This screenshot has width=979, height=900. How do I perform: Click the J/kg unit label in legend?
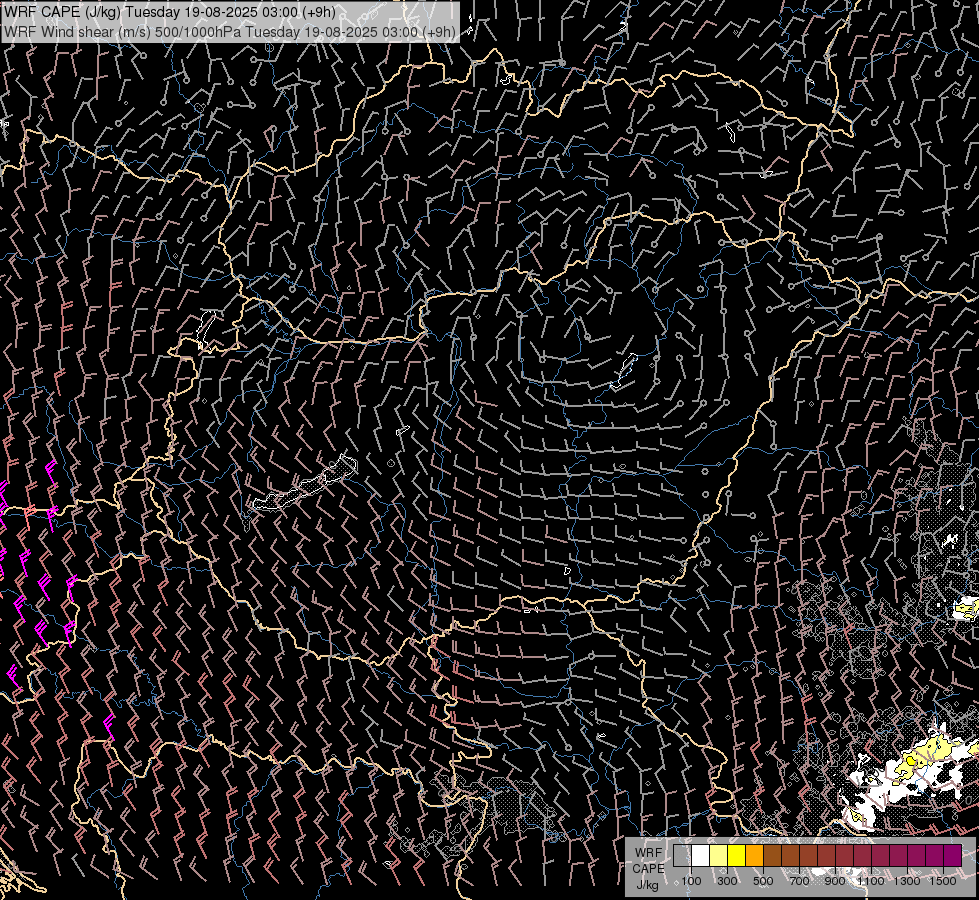click(647, 884)
